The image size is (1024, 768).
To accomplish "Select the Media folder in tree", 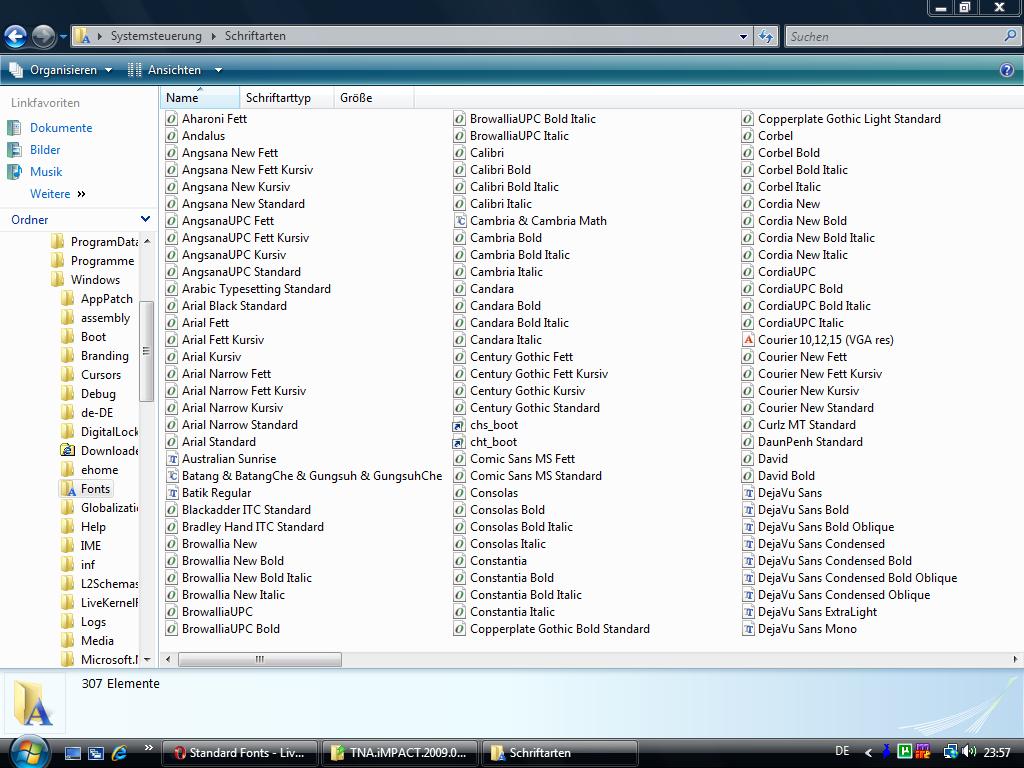I will point(97,641).
